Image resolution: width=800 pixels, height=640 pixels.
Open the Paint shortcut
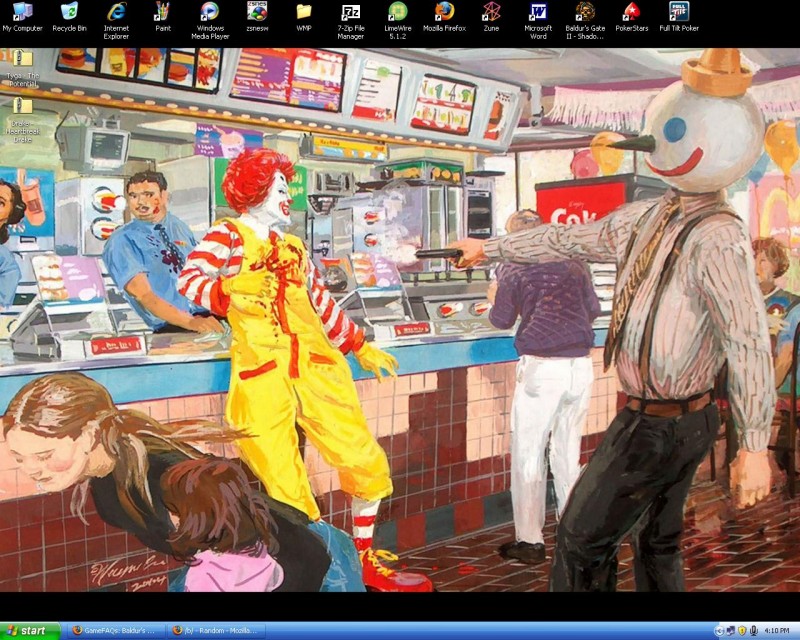tap(163, 17)
